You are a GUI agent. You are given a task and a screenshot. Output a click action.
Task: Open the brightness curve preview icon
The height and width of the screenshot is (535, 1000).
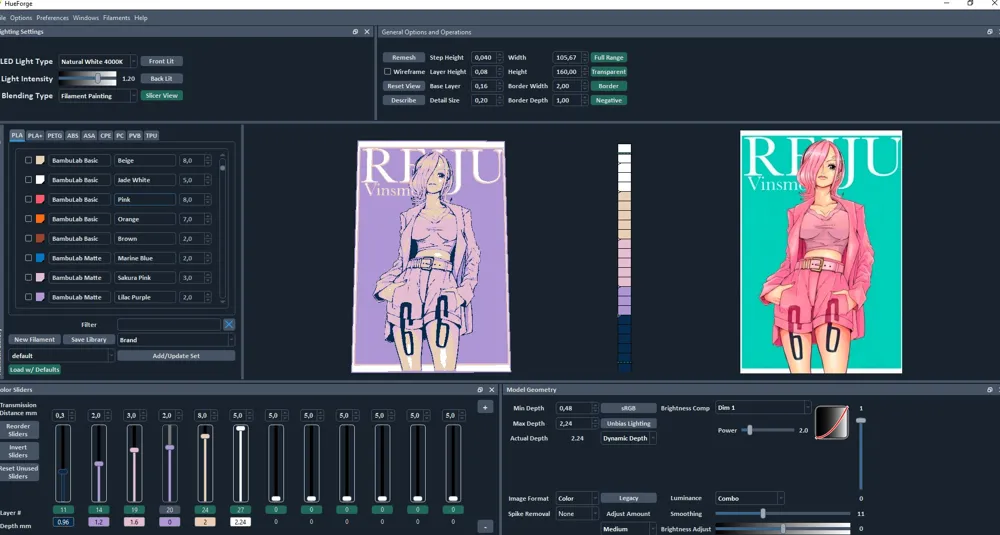[832, 422]
